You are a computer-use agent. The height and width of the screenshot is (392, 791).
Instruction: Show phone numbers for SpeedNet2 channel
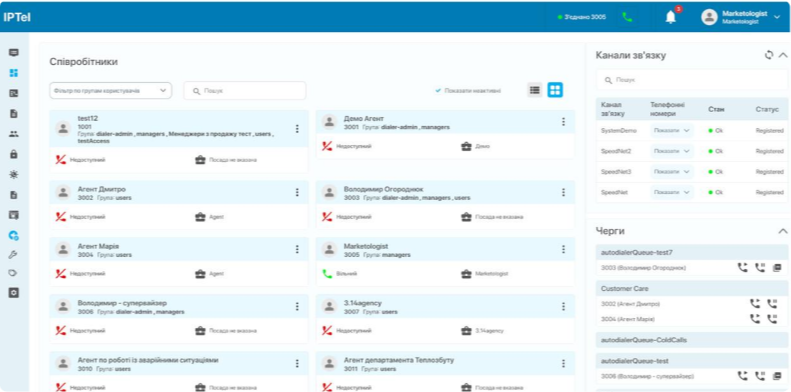(672, 151)
